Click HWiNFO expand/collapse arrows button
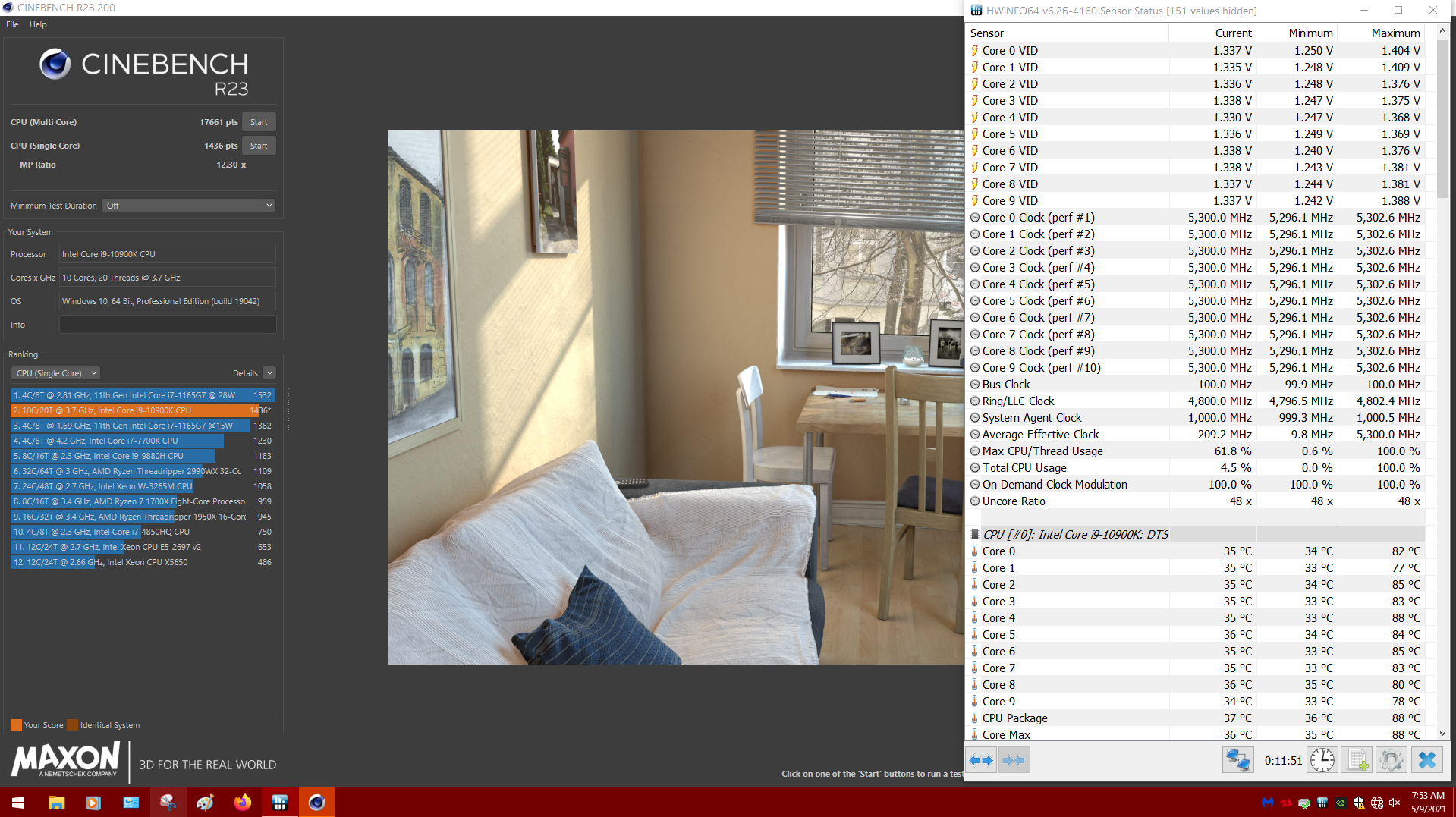This screenshot has height=817, width=1456. coord(981,760)
